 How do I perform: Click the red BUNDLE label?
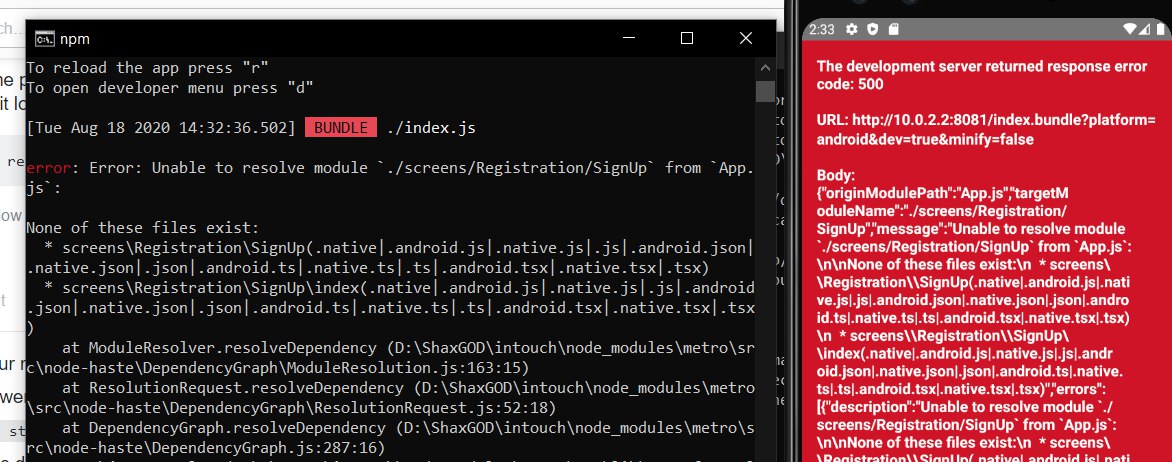click(340, 128)
